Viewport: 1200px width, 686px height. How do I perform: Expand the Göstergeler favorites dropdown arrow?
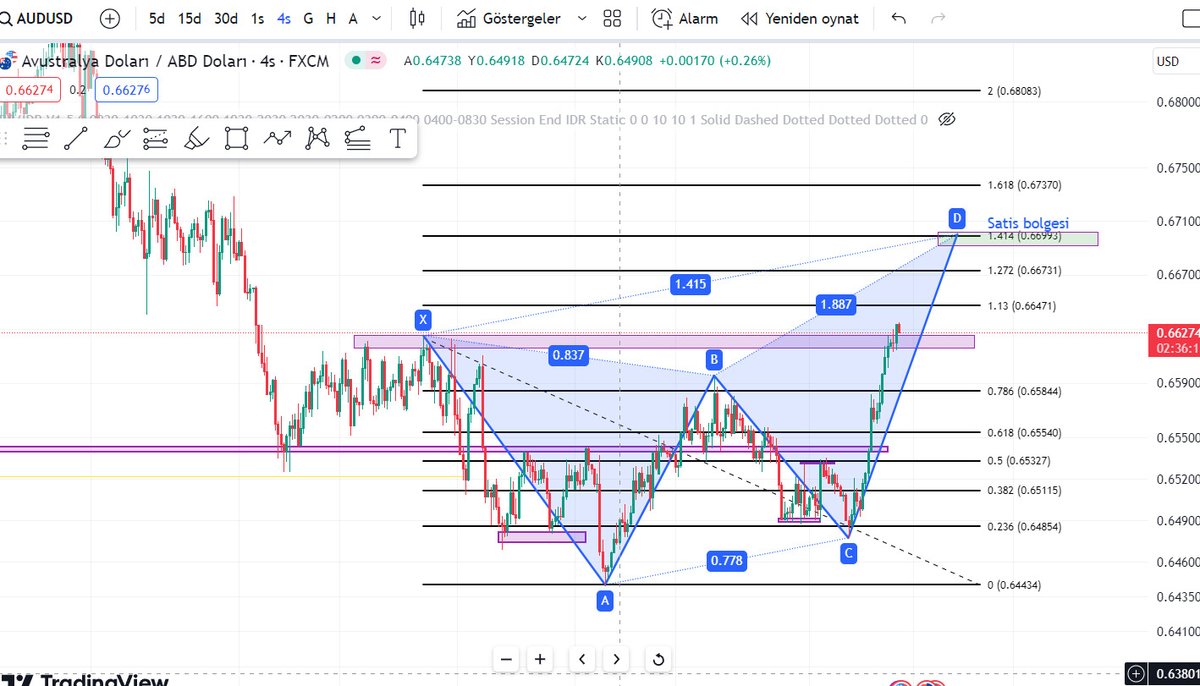pos(583,18)
